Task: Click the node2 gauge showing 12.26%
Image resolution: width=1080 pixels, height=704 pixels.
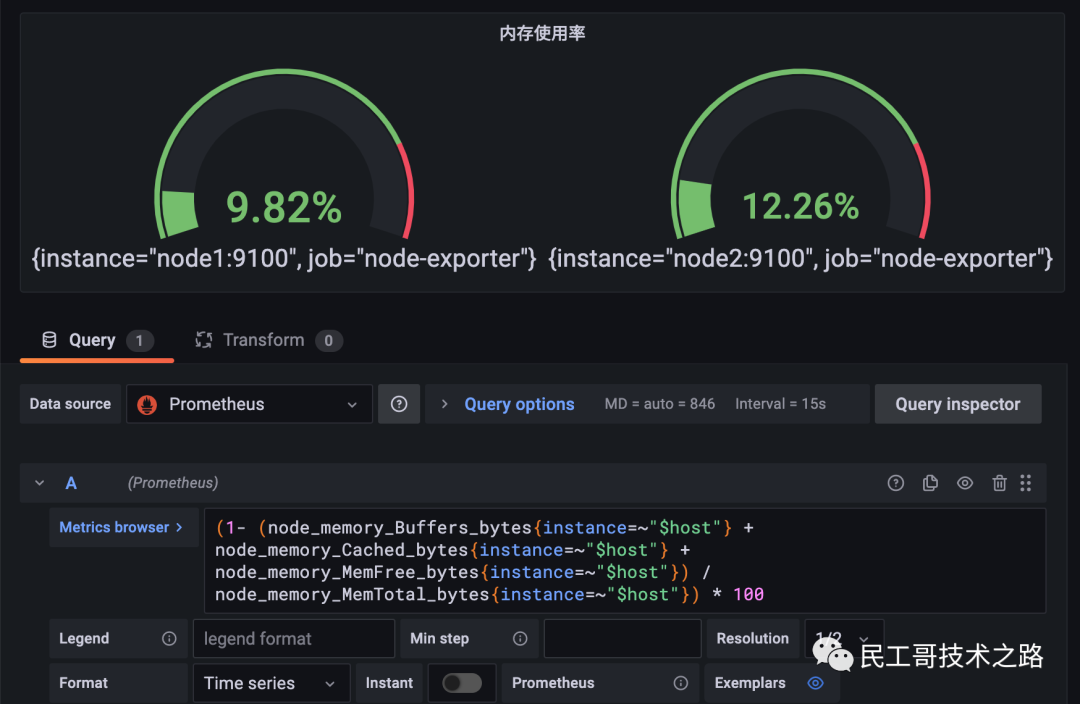Action: pos(800,155)
